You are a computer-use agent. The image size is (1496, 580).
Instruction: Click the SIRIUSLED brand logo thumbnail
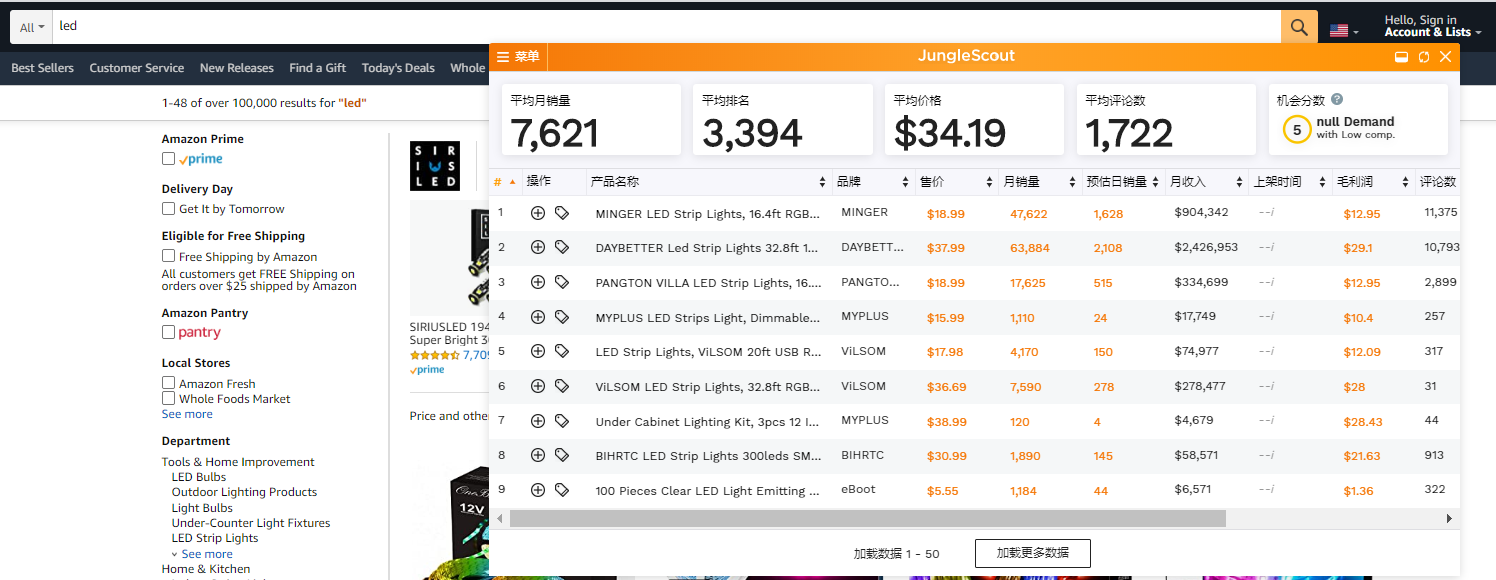coord(435,166)
